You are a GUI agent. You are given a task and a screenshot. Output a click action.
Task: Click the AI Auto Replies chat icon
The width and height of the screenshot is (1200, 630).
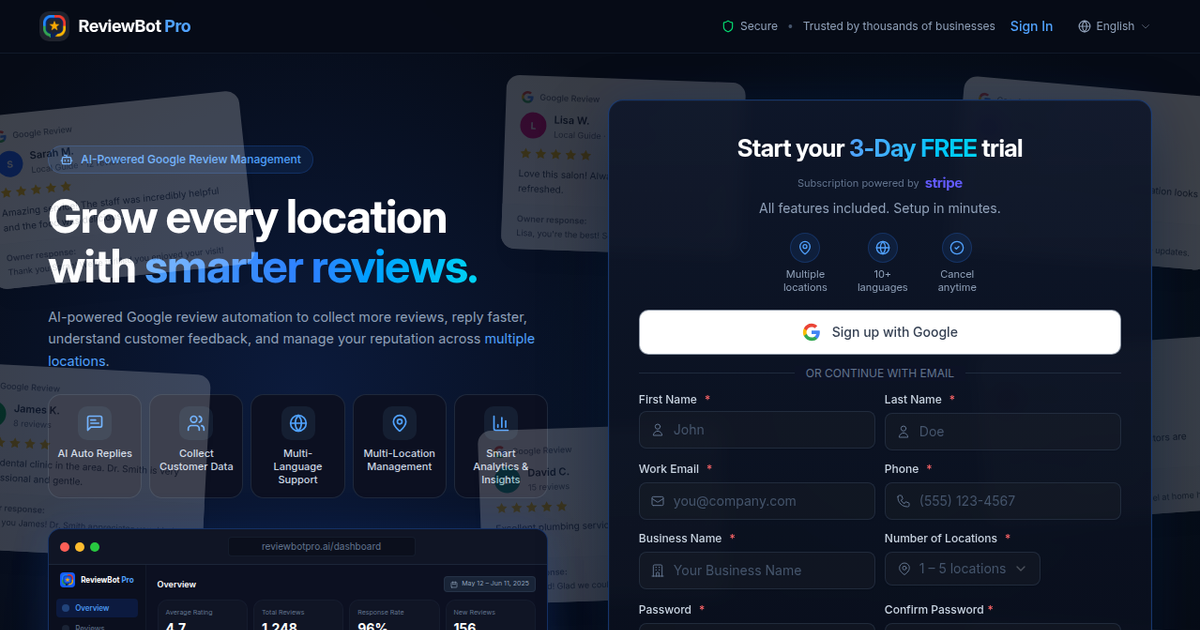(x=95, y=423)
